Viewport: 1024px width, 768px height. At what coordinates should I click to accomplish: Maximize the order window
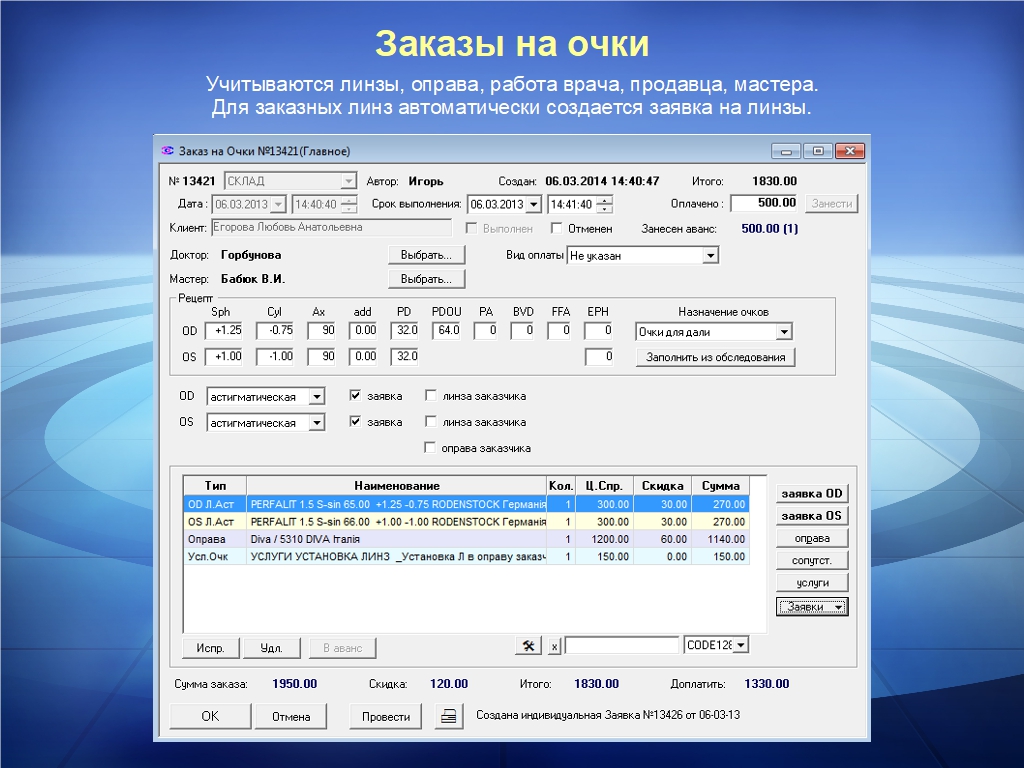pyautogui.click(x=818, y=151)
